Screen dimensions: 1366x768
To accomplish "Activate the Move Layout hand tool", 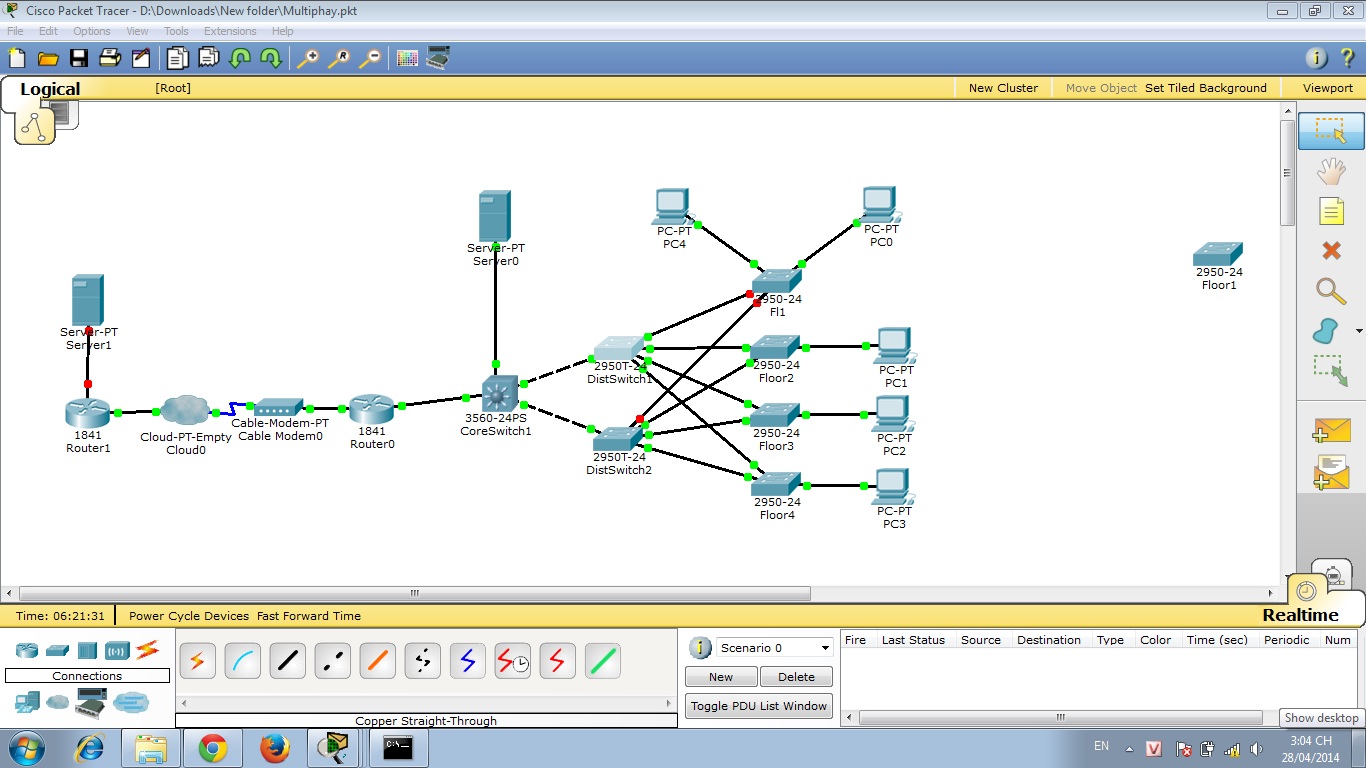I will [x=1331, y=172].
